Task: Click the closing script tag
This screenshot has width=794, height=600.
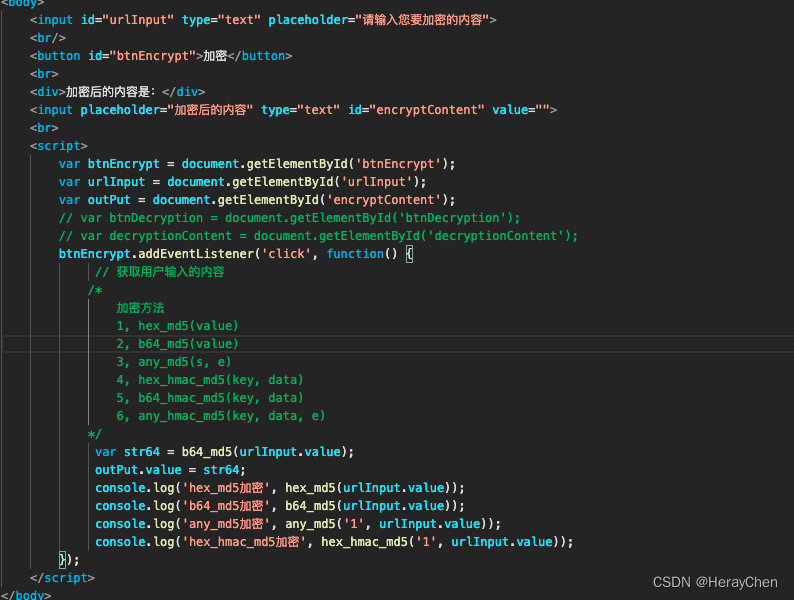Action: (x=62, y=578)
